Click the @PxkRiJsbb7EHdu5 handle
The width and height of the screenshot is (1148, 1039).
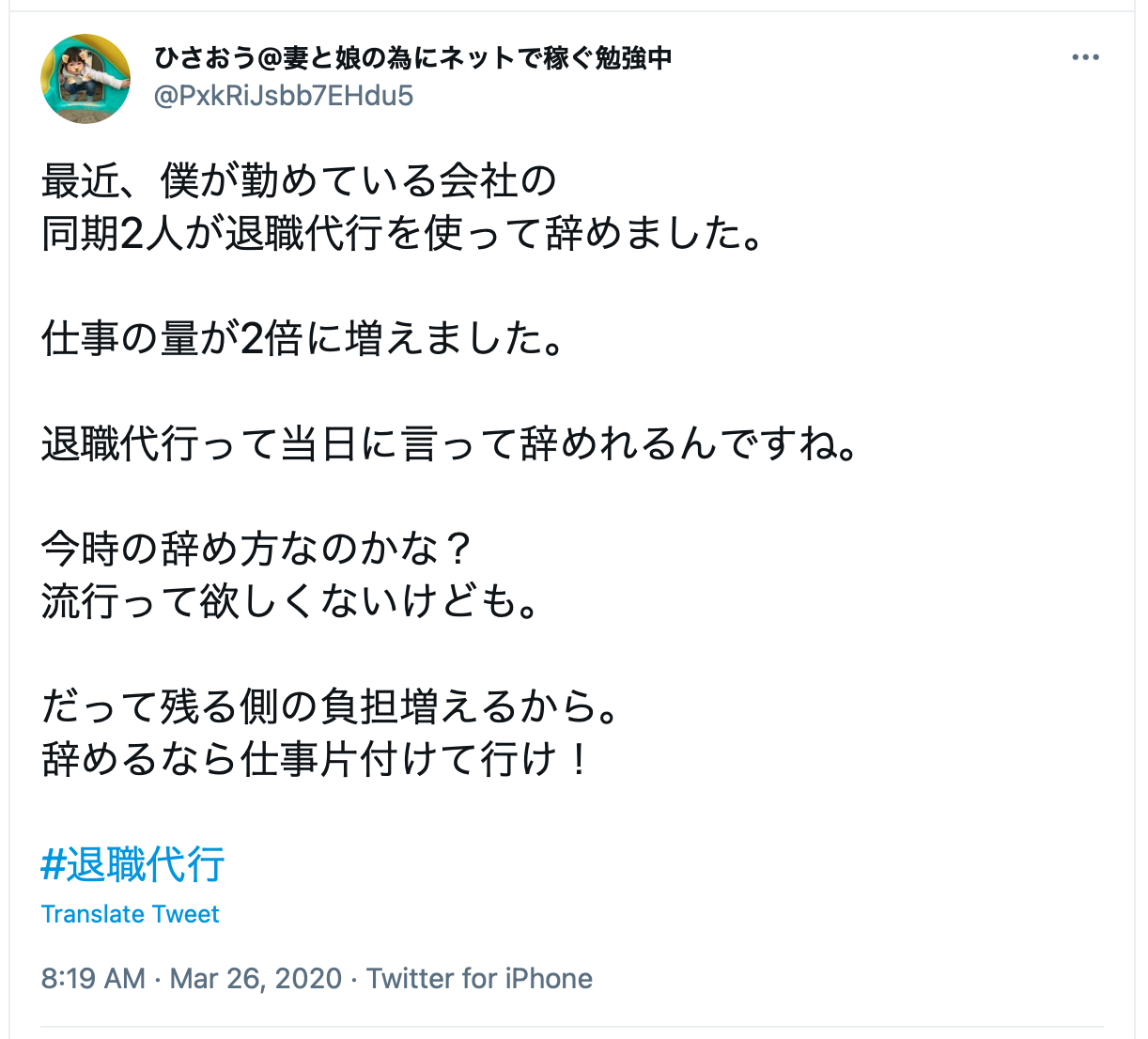pyautogui.click(x=283, y=96)
